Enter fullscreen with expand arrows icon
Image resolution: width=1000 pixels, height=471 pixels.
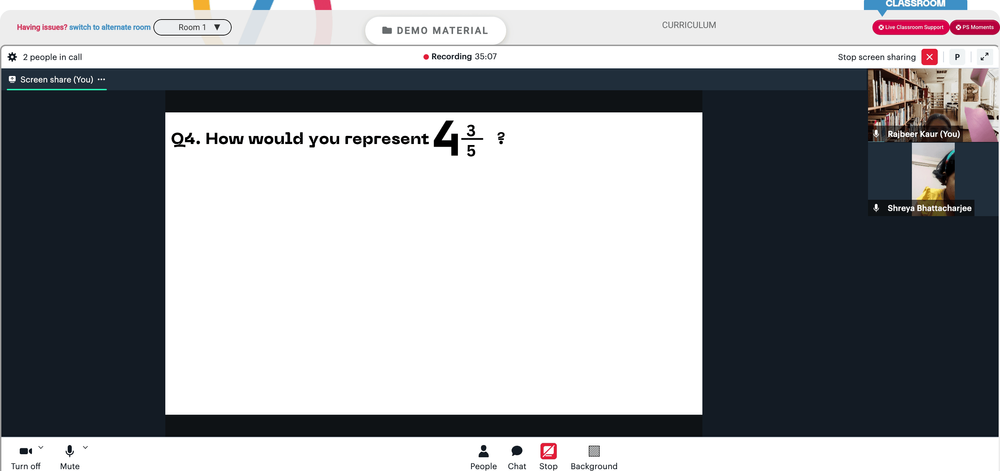[985, 57]
